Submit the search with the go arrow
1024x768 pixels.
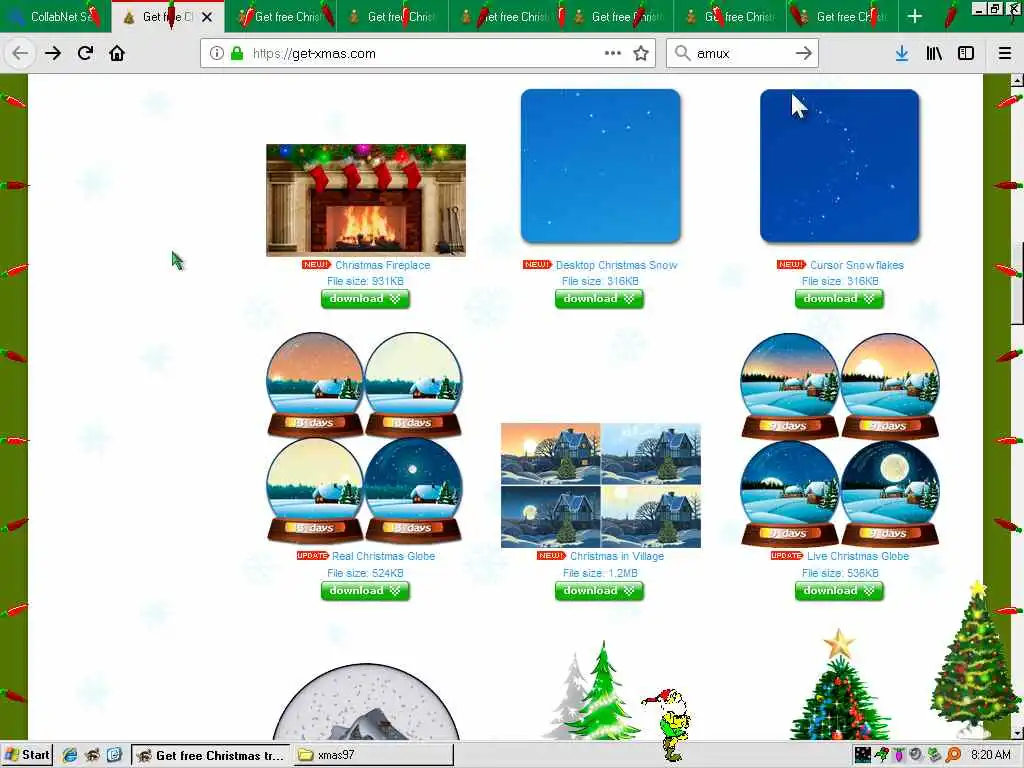804,54
